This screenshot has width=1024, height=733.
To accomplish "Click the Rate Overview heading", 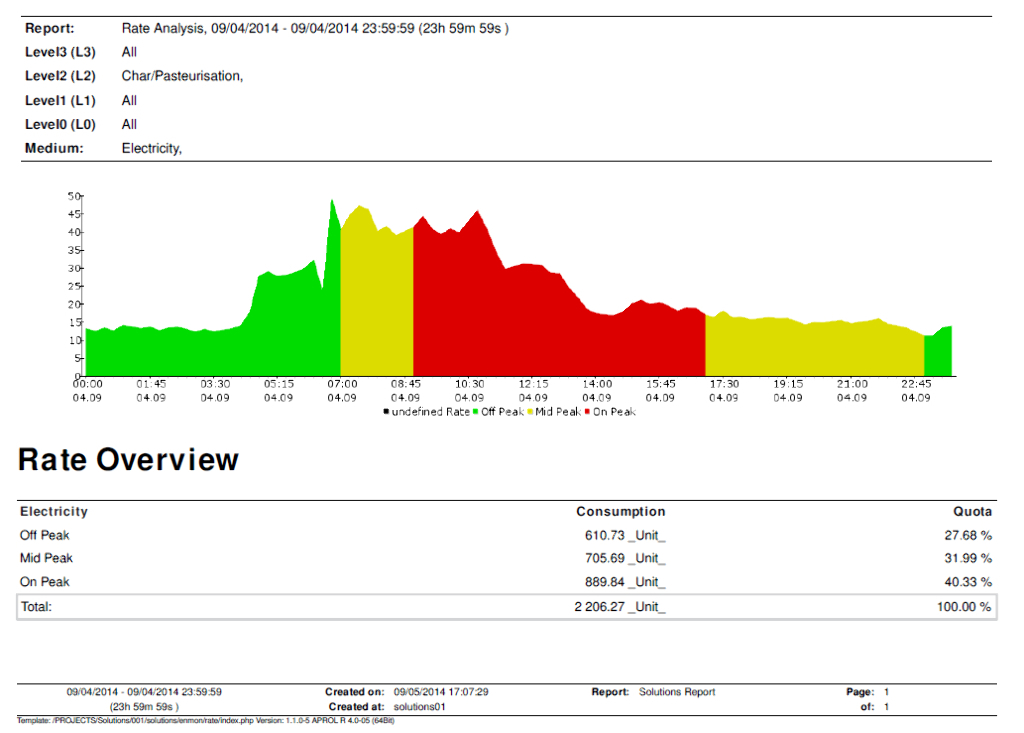I will pos(128,460).
